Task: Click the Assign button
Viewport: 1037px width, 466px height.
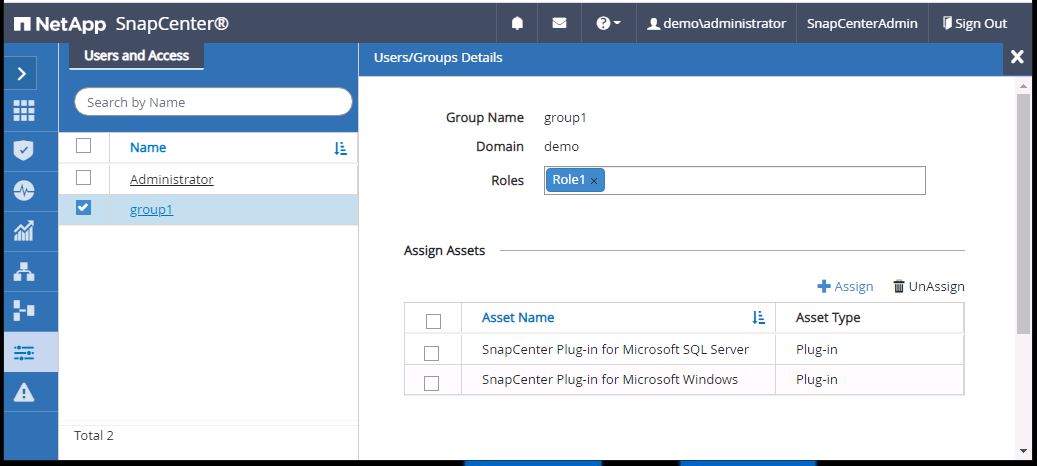Action: click(x=845, y=287)
